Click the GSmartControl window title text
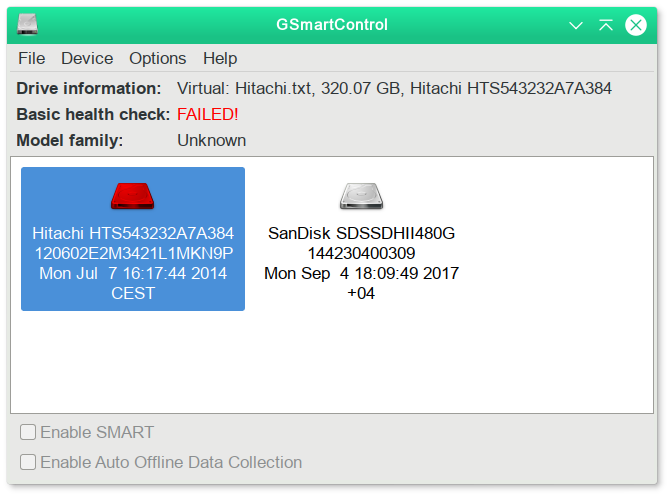The image size is (670, 497). [331, 24]
